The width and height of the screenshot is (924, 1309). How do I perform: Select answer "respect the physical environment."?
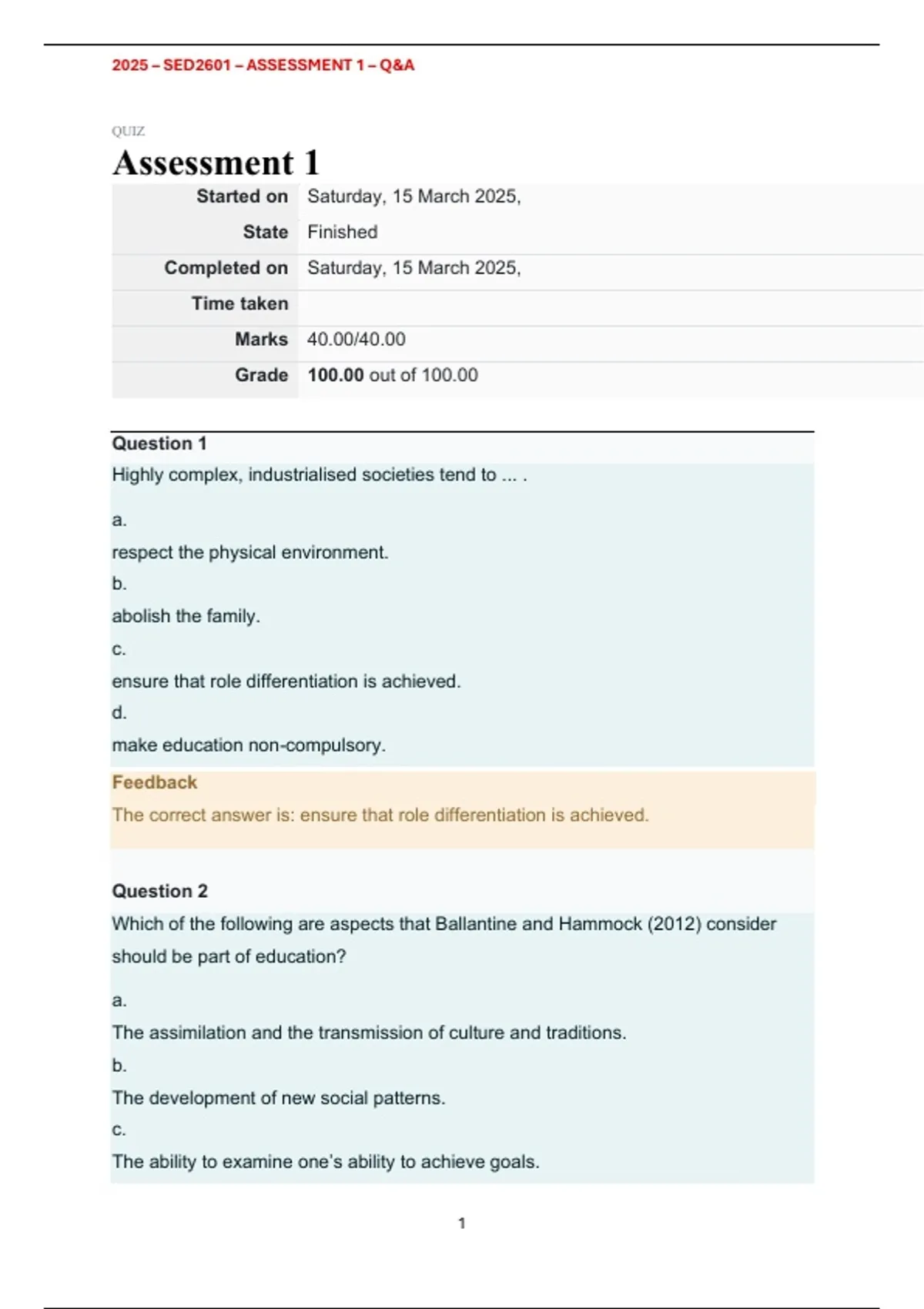pos(250,553)
